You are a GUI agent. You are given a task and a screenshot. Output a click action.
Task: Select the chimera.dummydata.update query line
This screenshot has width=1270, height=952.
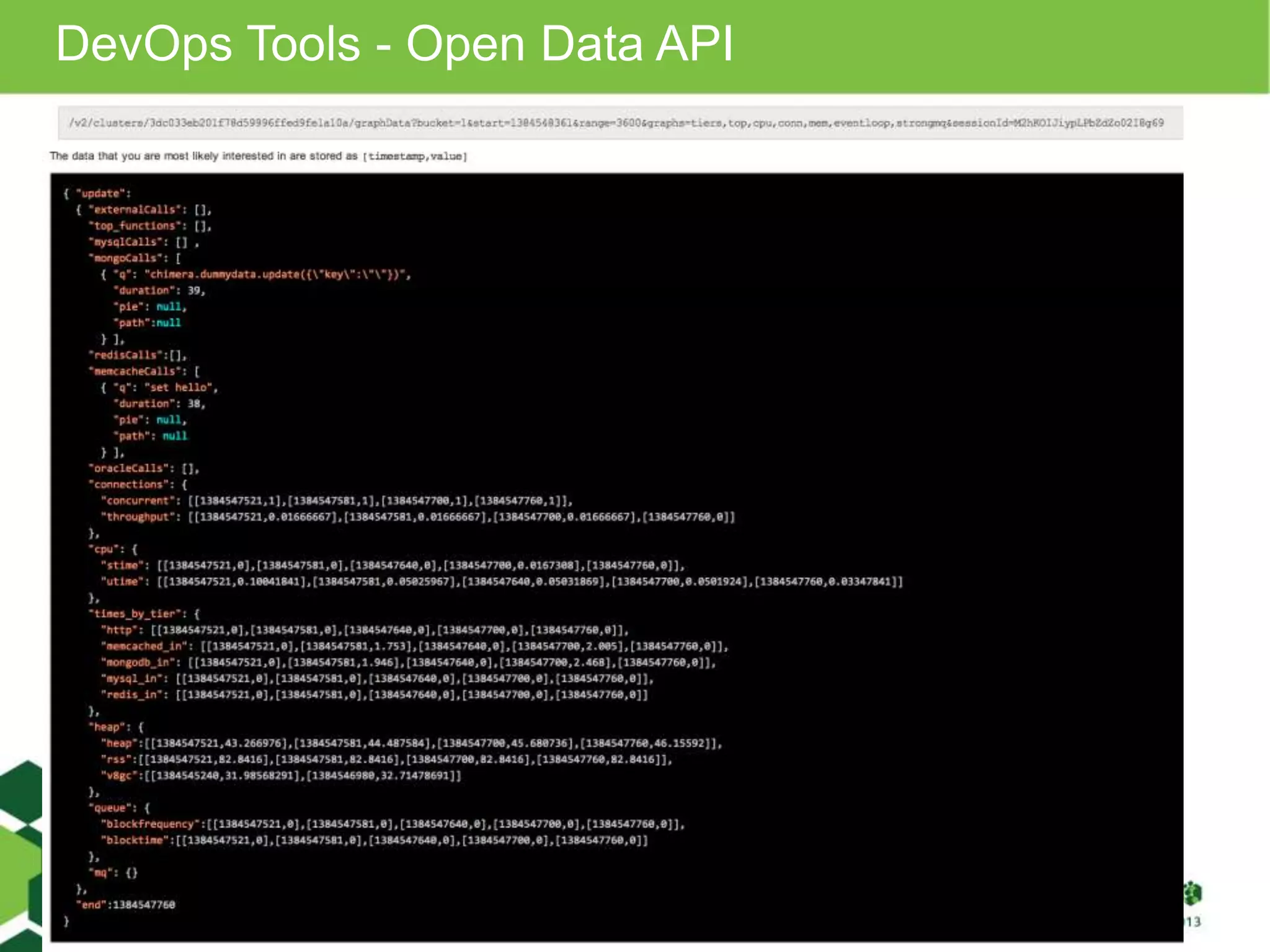[255, 274]
